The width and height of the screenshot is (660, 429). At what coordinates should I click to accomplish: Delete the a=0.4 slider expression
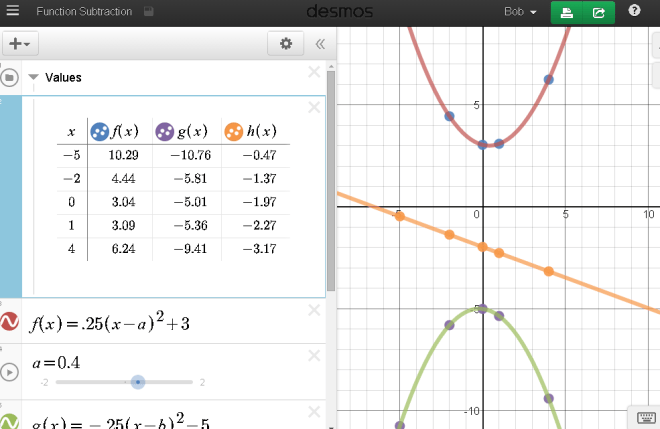click(x=314, y=356)
